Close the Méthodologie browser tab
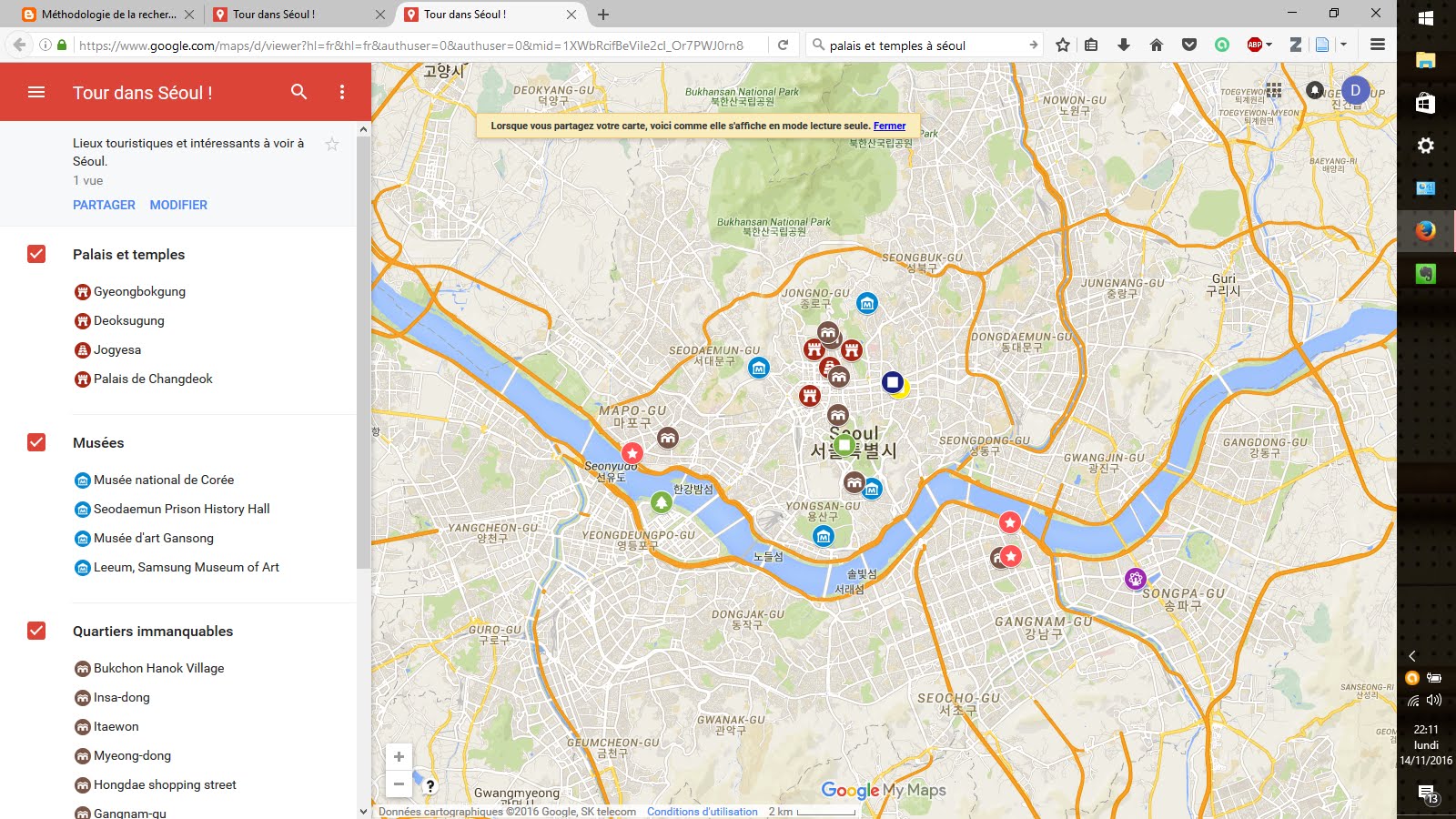Viewport: 1456px width, 819px height. [189, 15]
